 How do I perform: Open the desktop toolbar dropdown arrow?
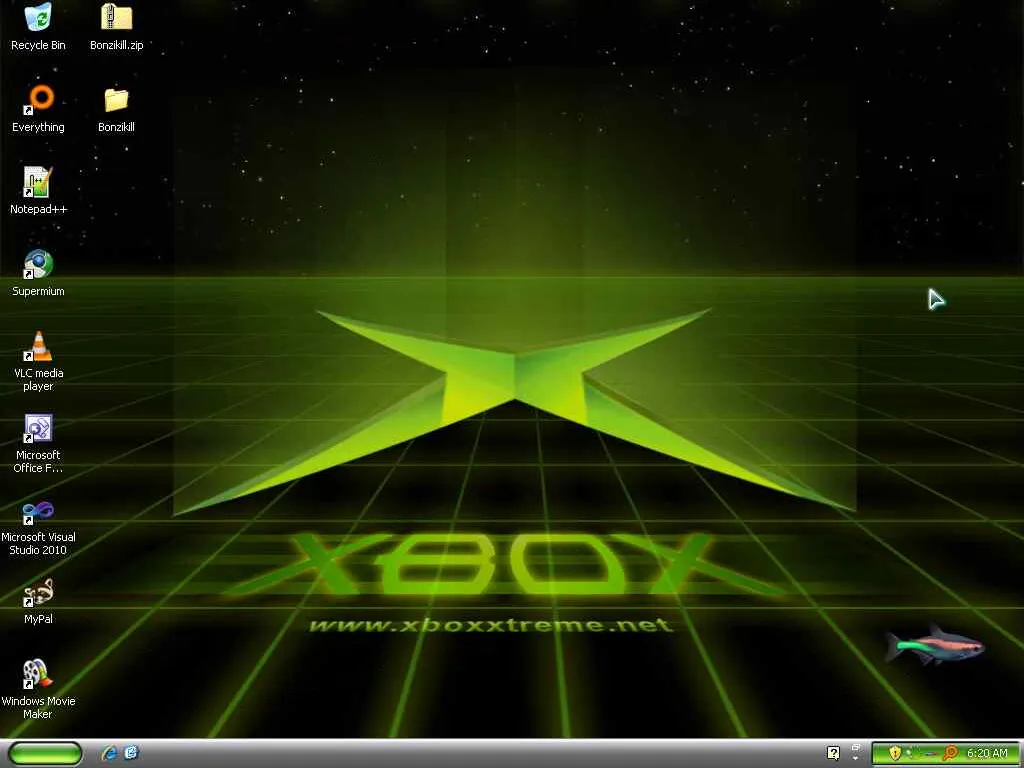pos(856,758)
